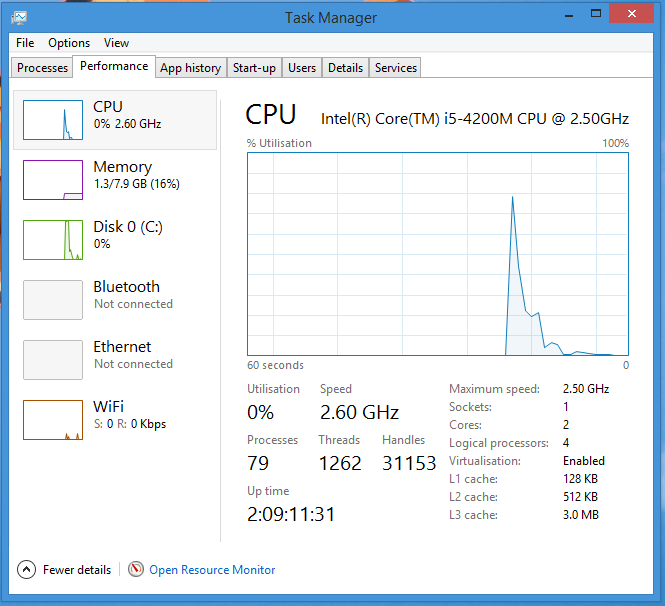The width and height of the screenshot is (665, 606).
Task: Select the WiFi mini graph thumbnail
Action: (53, 420)
